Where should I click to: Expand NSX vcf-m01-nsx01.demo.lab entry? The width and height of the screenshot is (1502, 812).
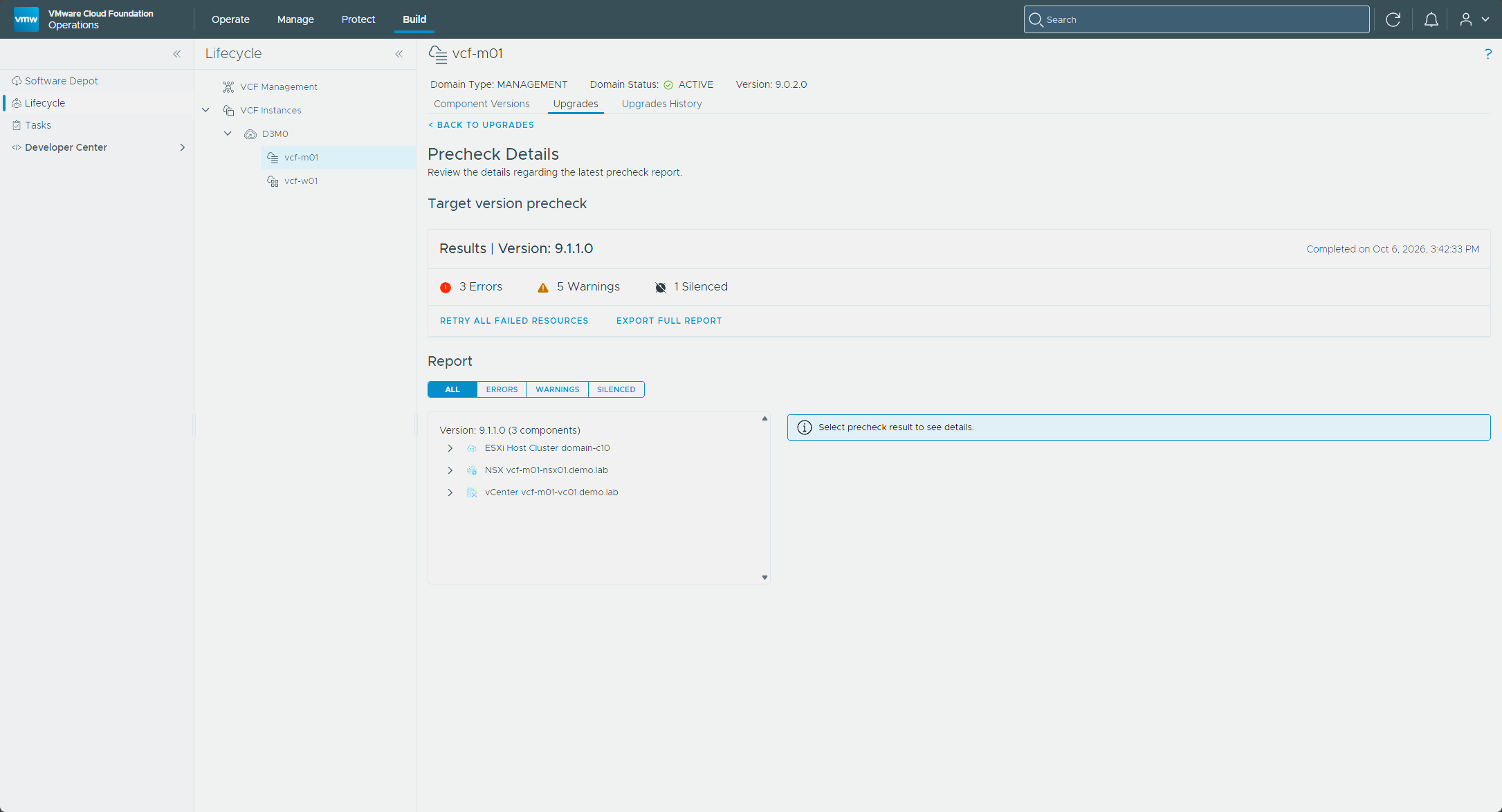pos(450,470)
